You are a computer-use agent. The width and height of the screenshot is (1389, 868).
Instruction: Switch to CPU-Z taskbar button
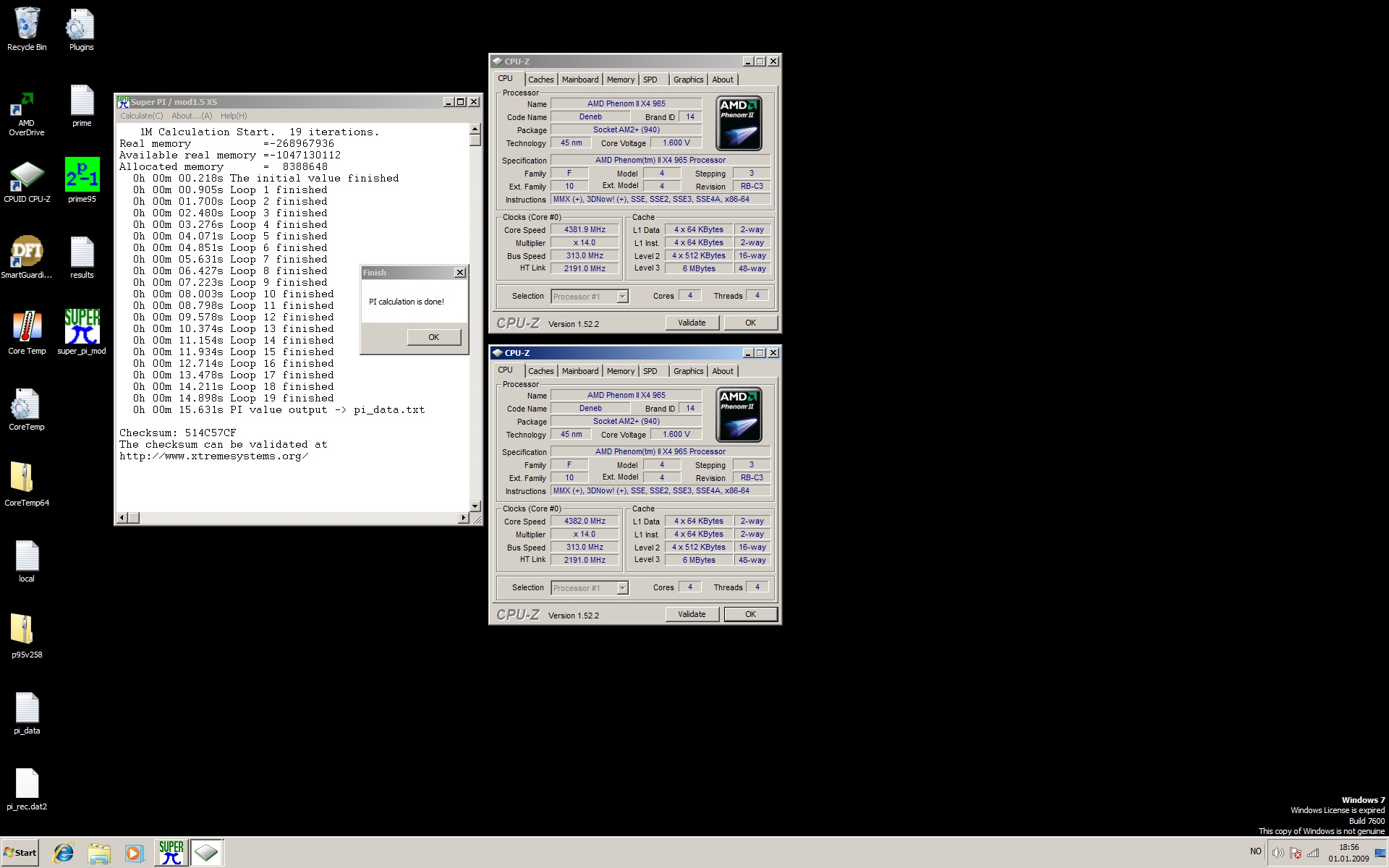[206, 853]
